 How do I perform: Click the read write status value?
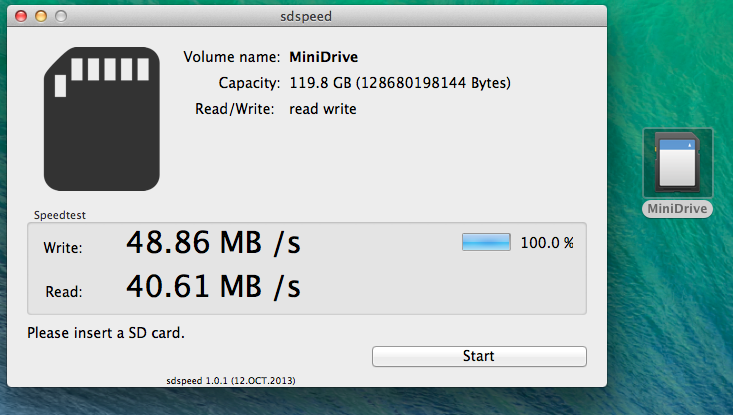pyautogui.click(x=323, y=109)
